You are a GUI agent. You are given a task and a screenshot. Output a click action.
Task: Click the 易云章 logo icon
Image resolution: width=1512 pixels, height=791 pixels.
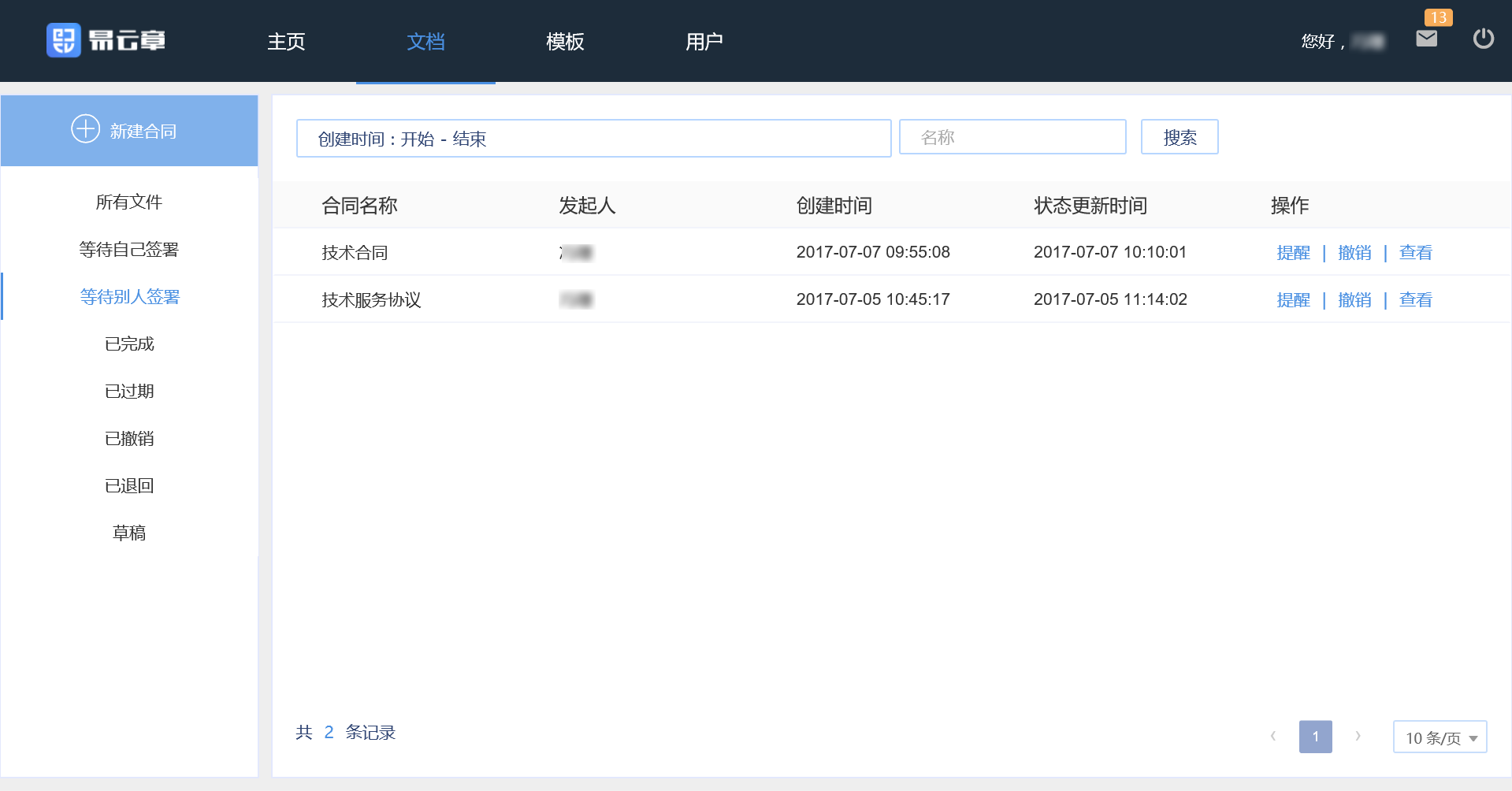[64, 40]
